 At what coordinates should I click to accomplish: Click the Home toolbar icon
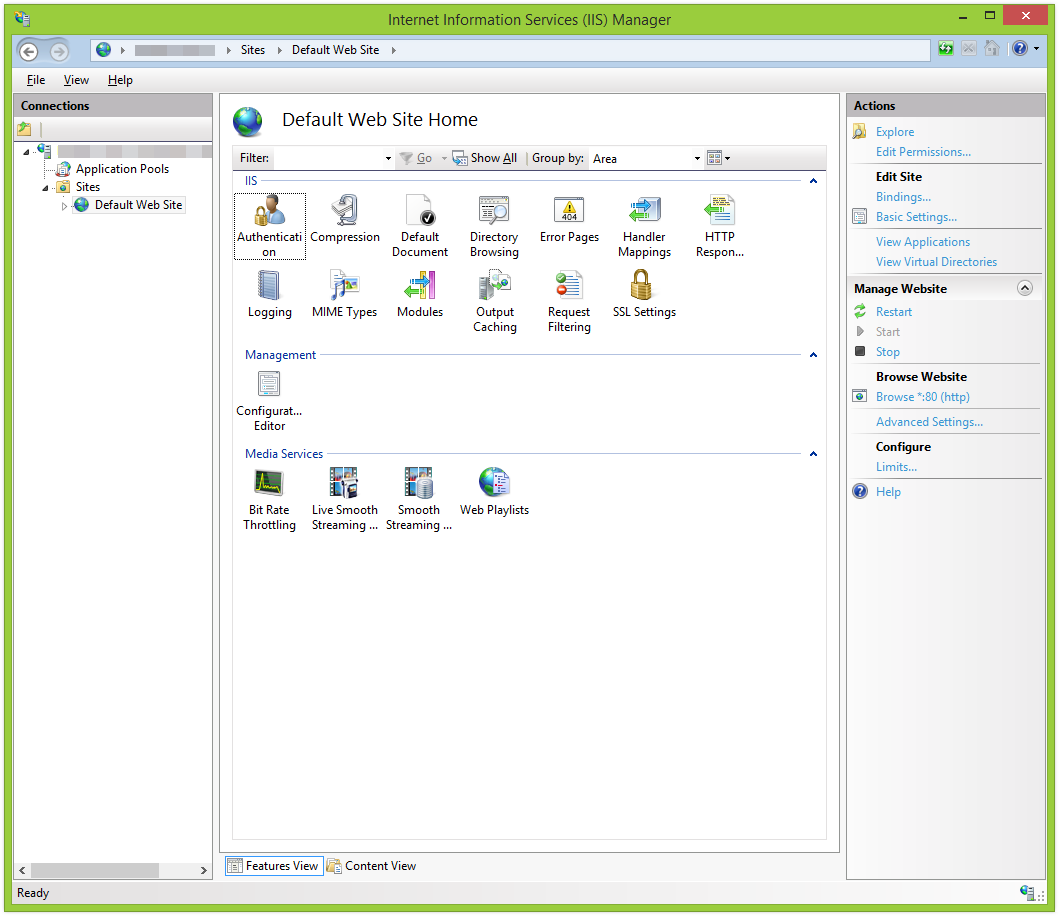click(991, 49)
